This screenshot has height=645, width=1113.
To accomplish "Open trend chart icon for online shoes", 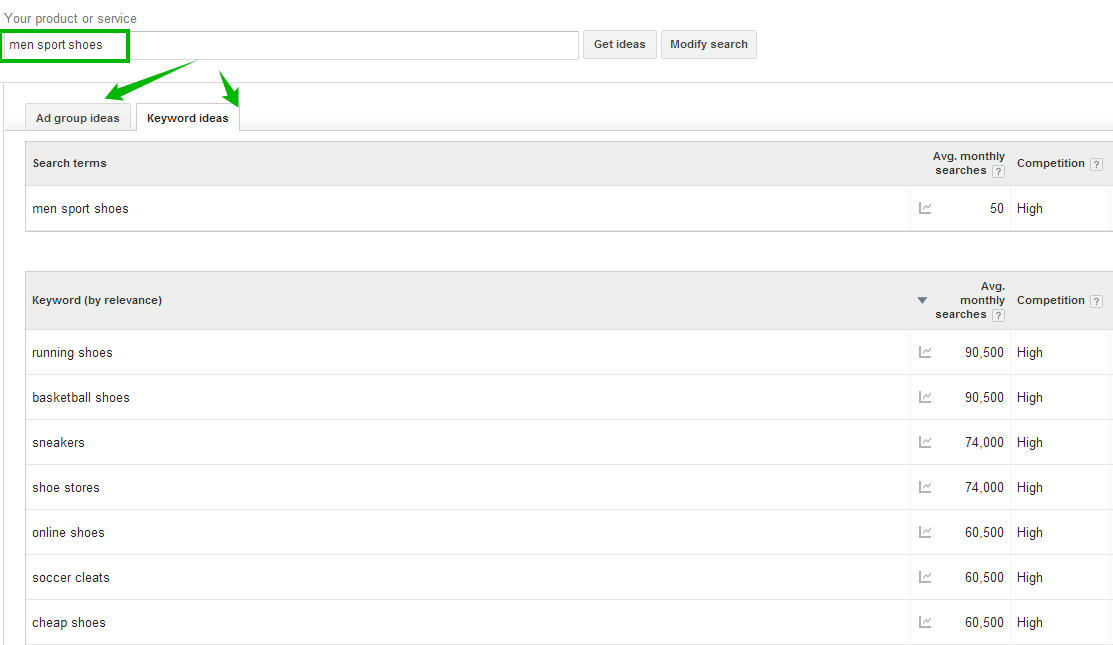I will click(x=925, y=532).
